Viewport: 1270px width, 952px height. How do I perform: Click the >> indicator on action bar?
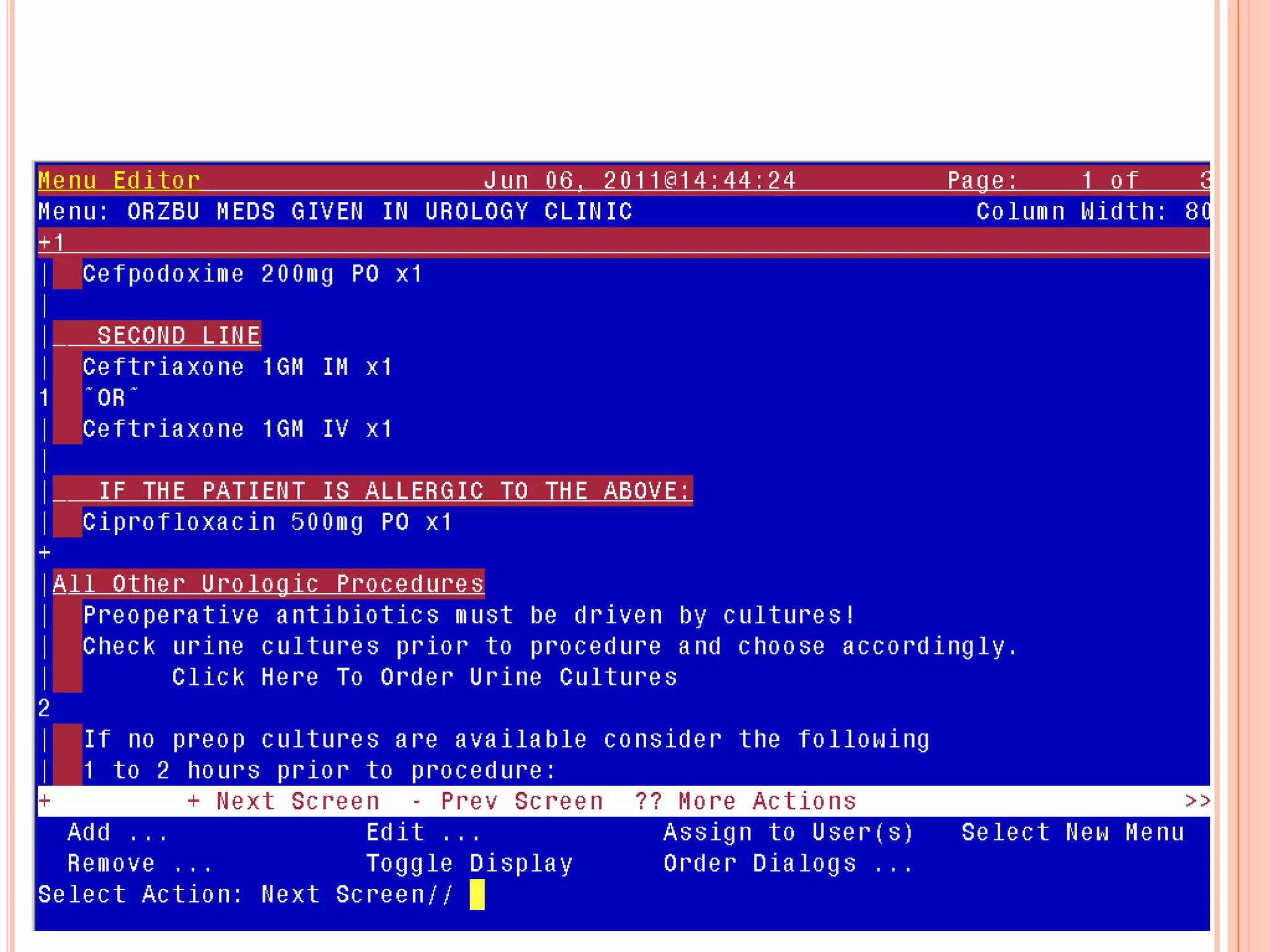click(1197, 801)
